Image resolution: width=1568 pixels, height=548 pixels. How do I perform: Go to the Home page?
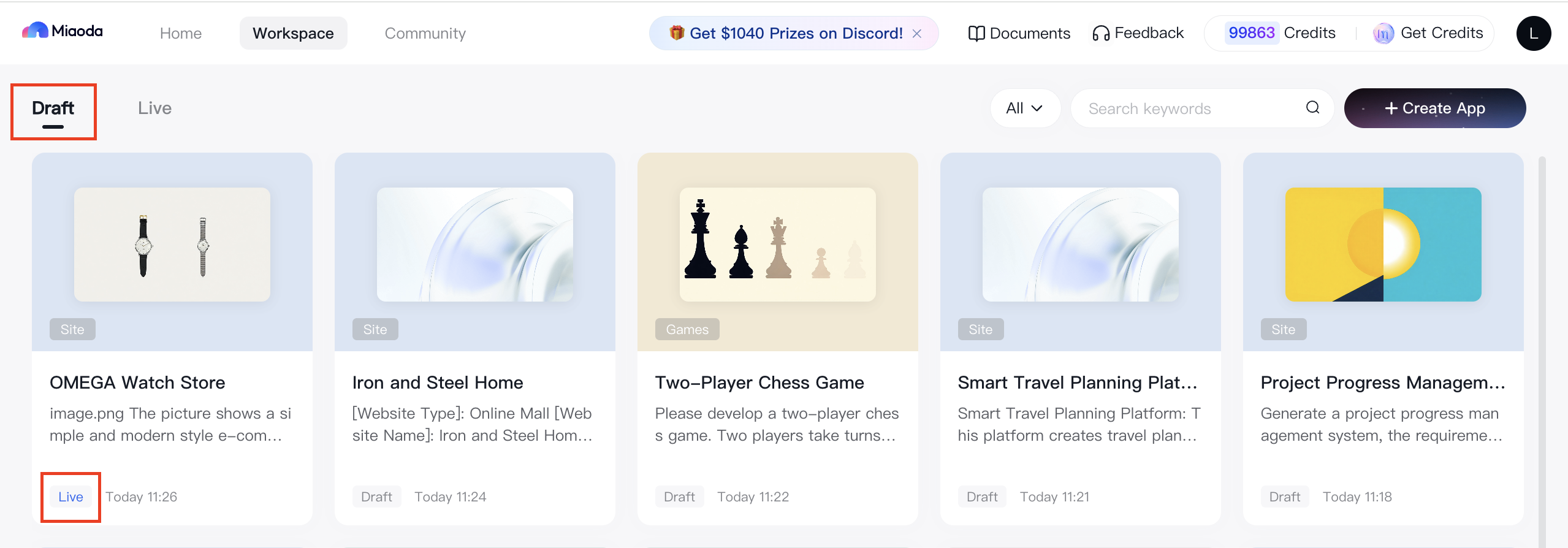point(181,34)
